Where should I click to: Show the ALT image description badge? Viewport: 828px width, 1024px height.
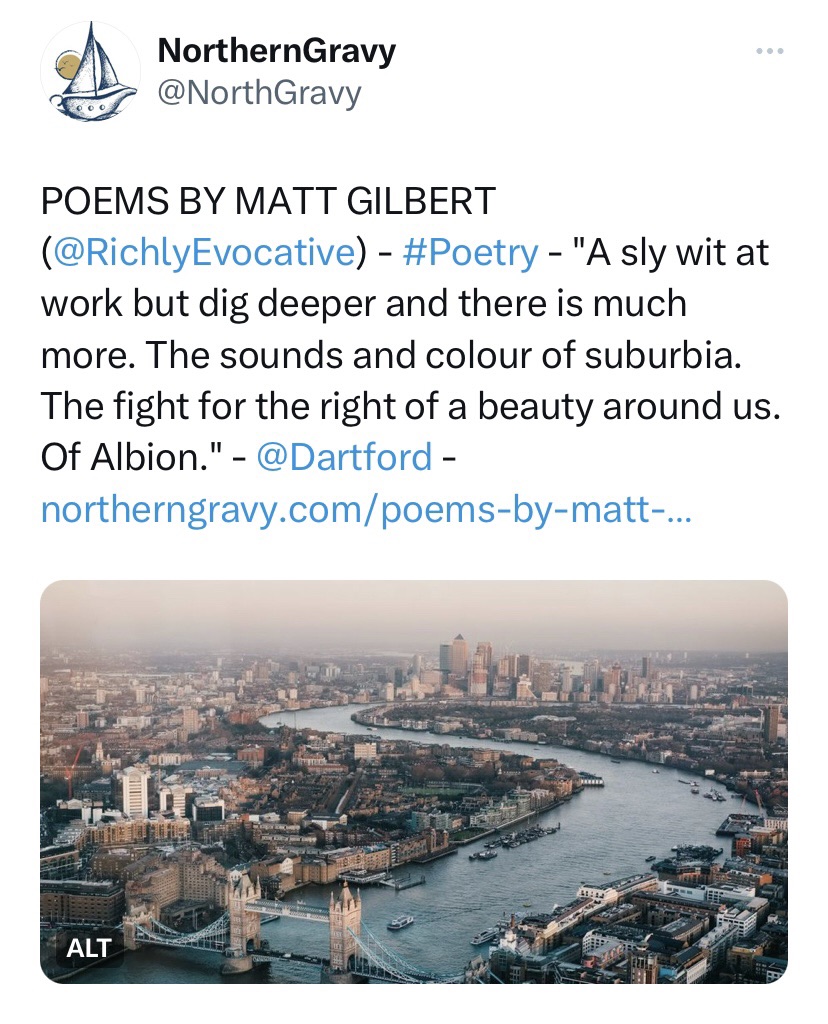click(89, 946)
